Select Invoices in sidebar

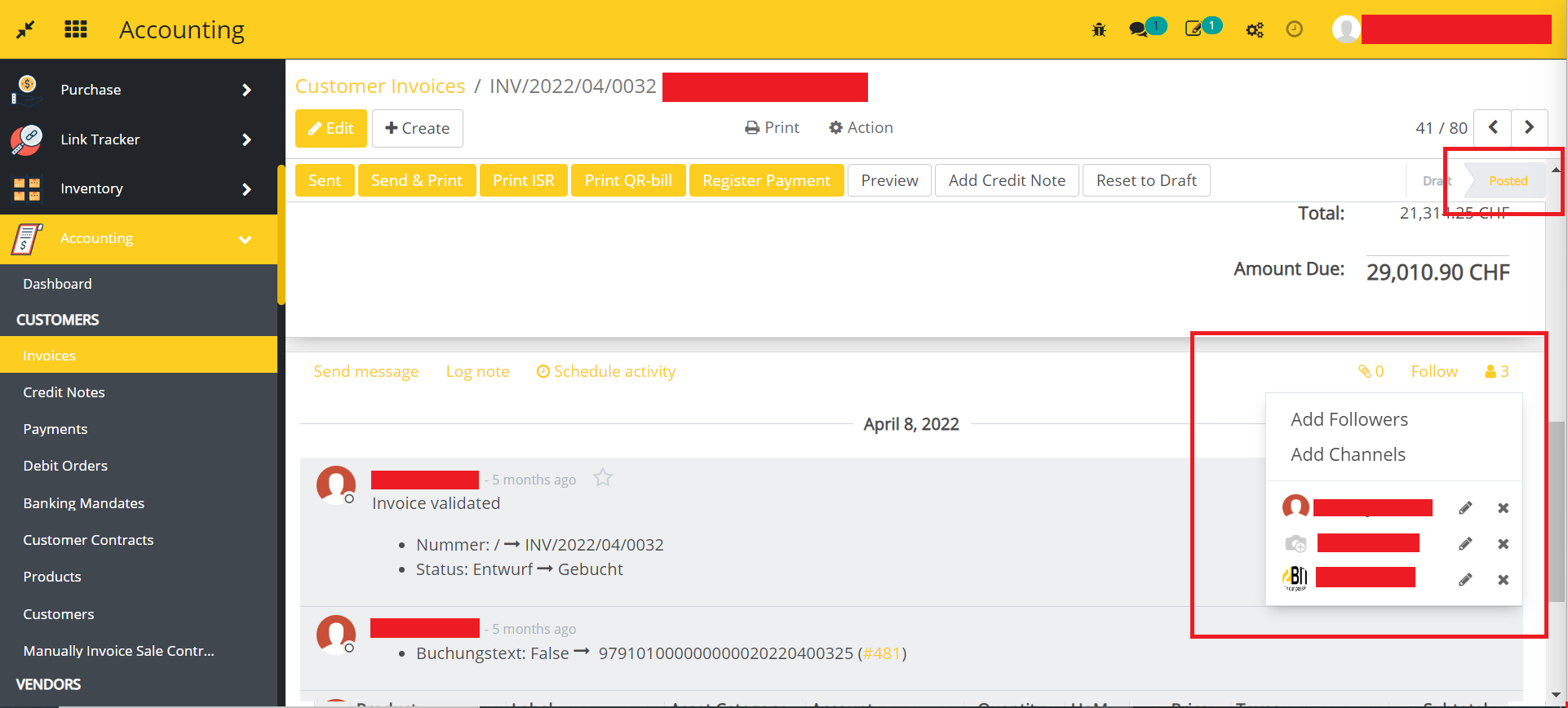[139, 355]
